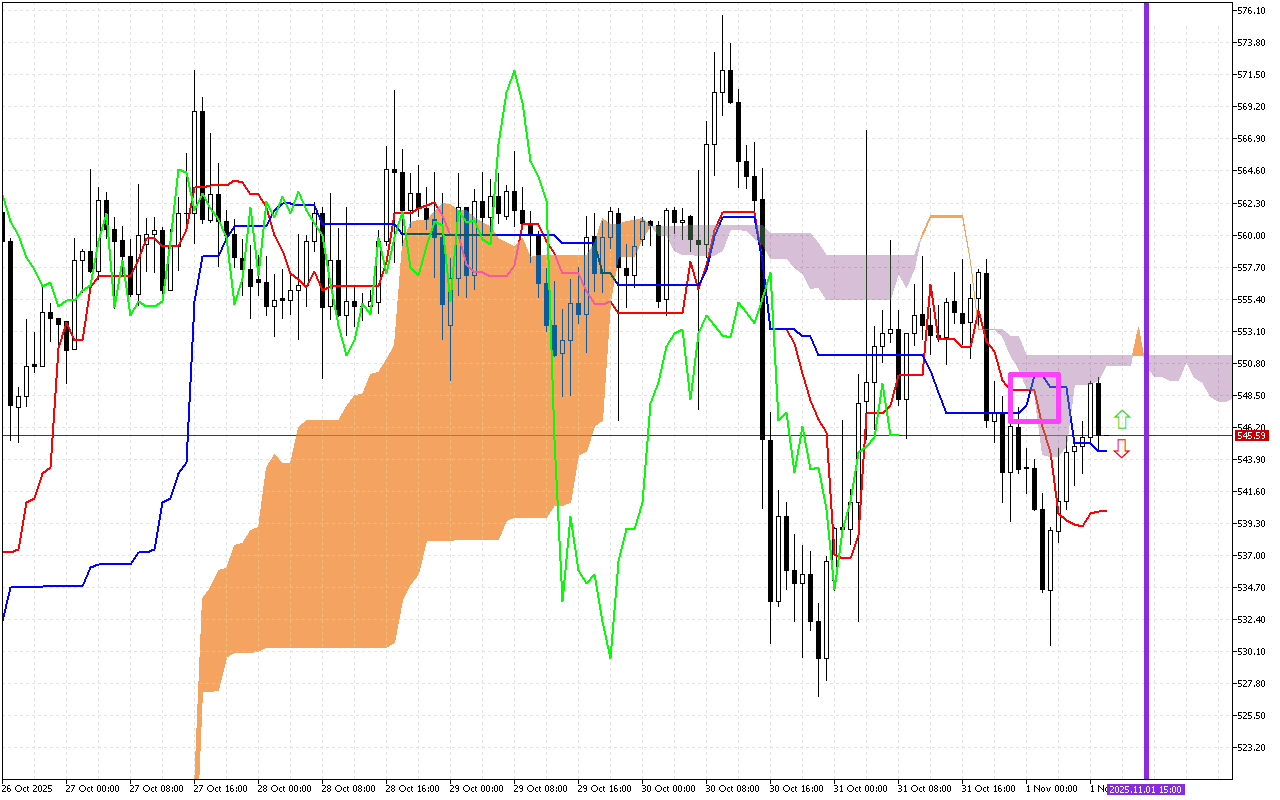Click the 560.00 price scale label
This screenshot has width=1280, height=800.
(x=1251, y=236)
